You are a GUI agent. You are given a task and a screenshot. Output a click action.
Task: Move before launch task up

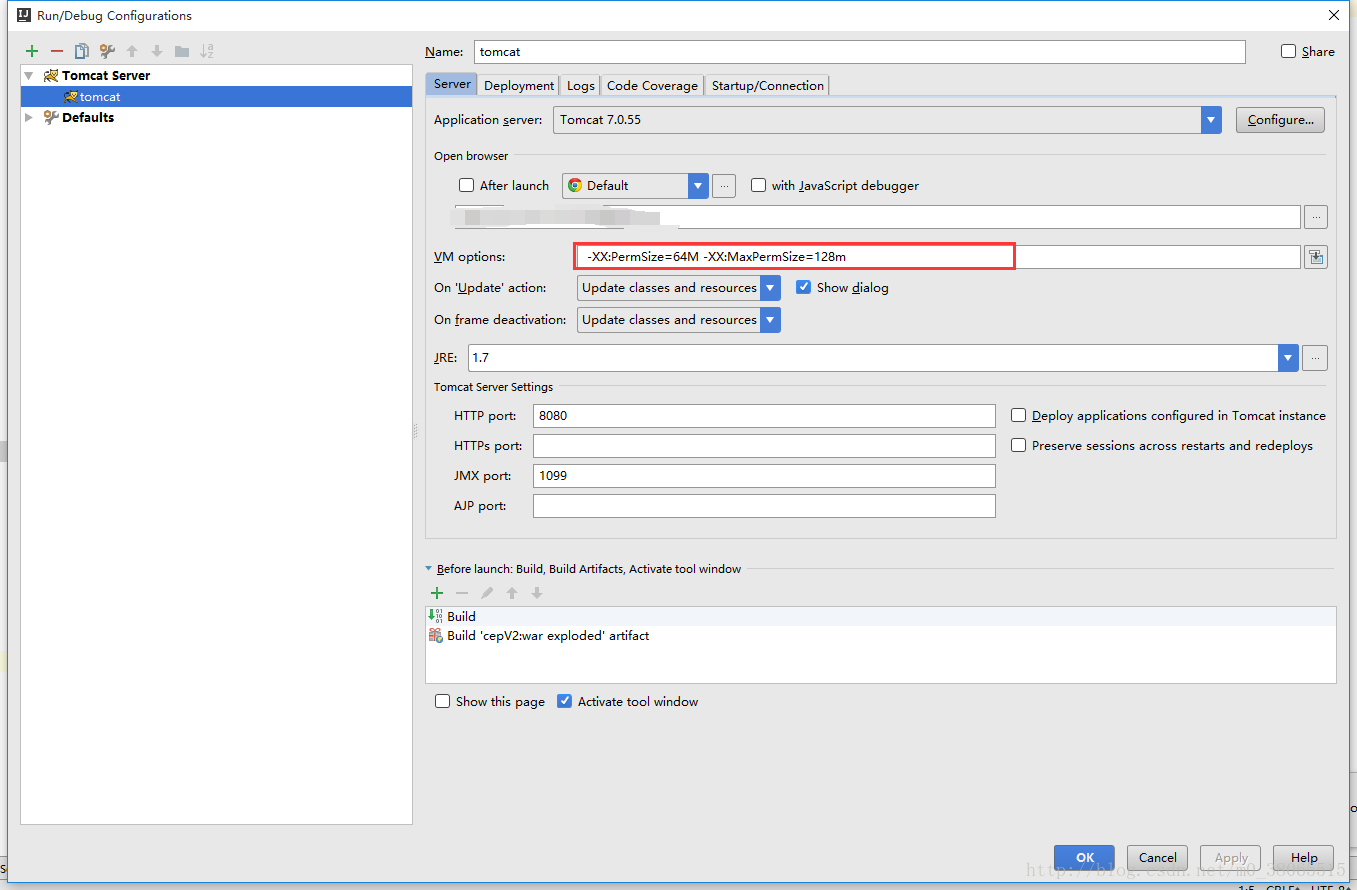(512, 593)
